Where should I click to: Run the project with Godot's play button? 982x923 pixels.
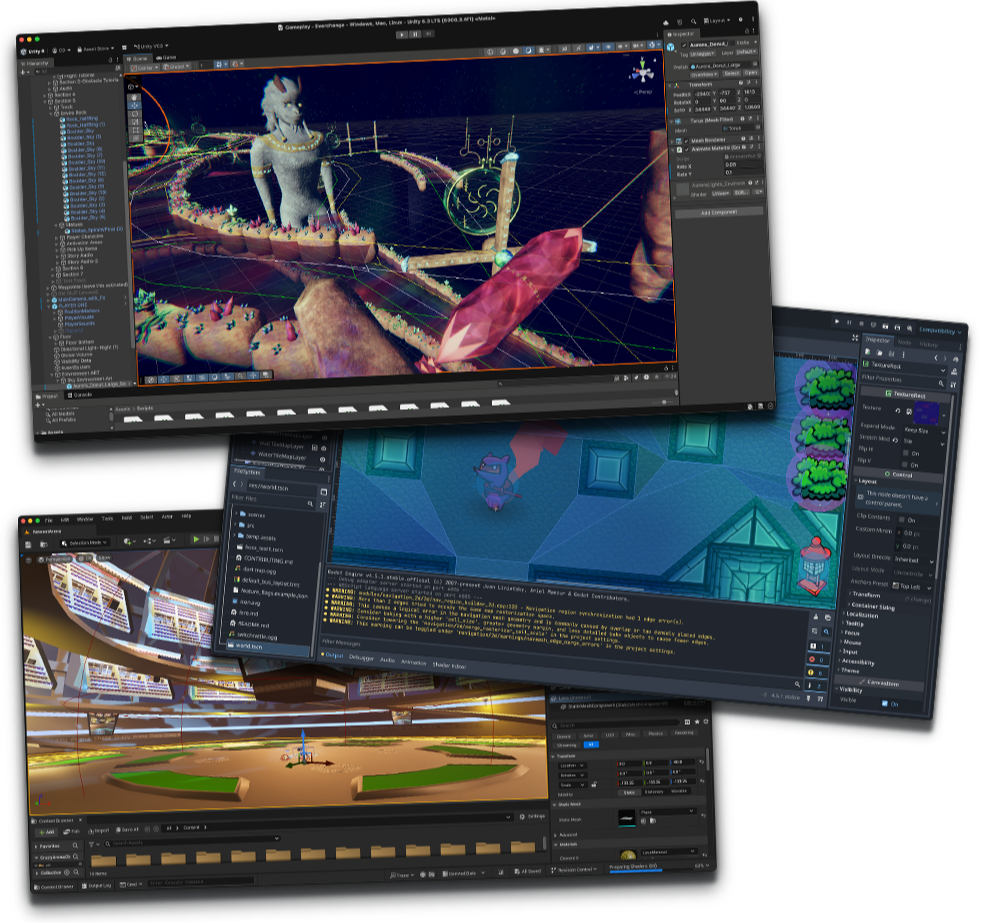point(837,321)
